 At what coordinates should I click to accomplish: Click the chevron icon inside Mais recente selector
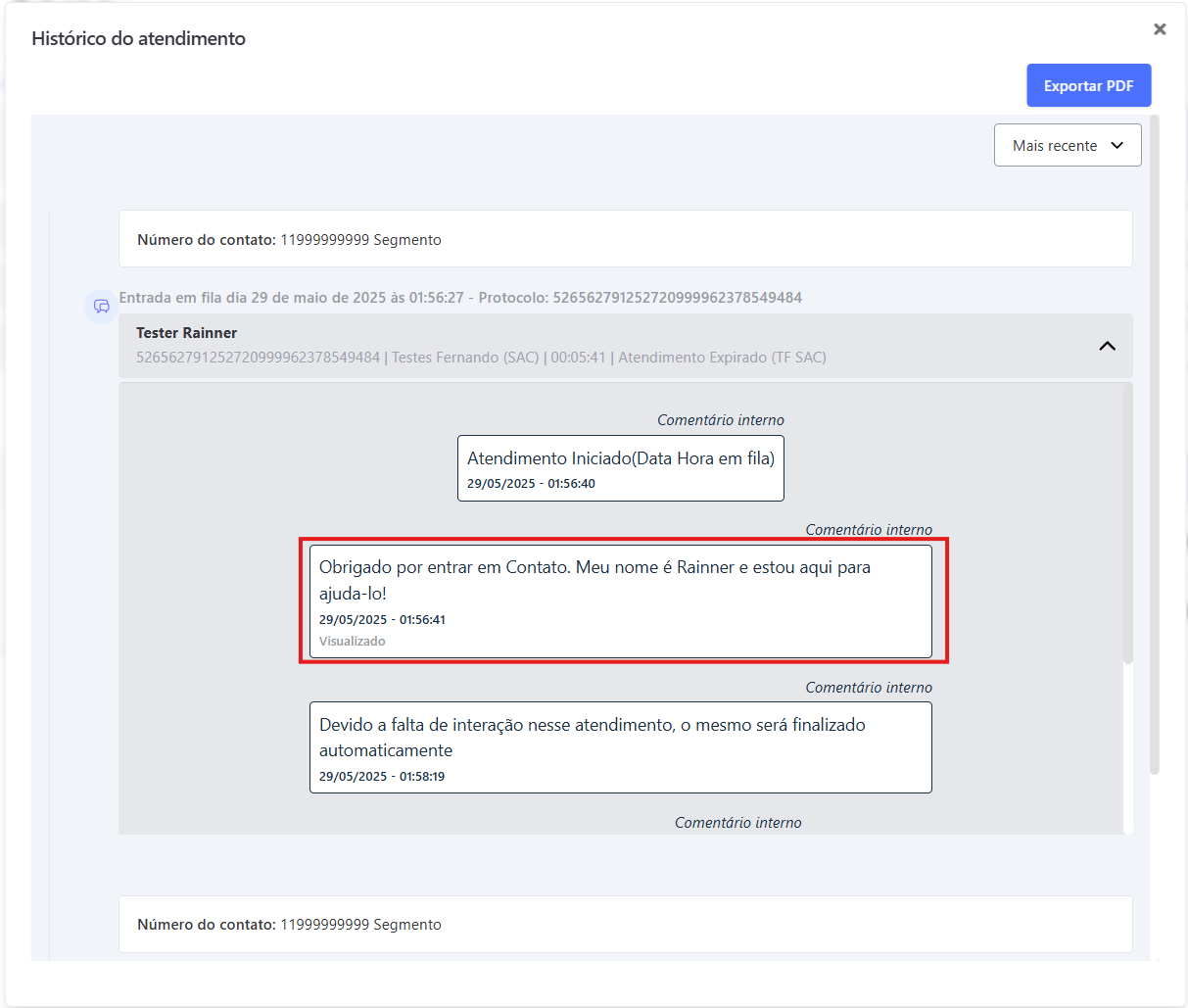[x=1117, y=144]
